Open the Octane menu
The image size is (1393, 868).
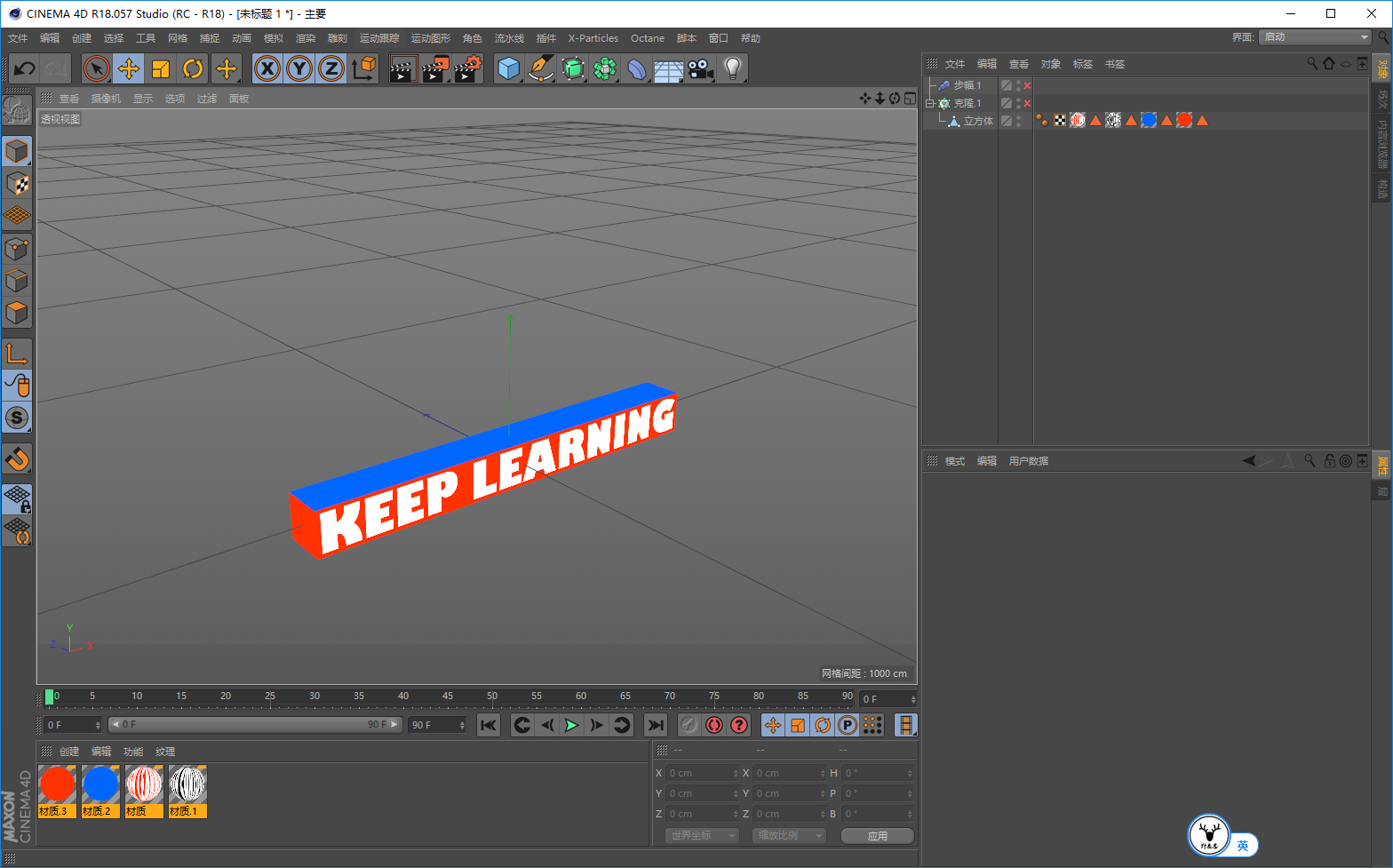point(648,38)
